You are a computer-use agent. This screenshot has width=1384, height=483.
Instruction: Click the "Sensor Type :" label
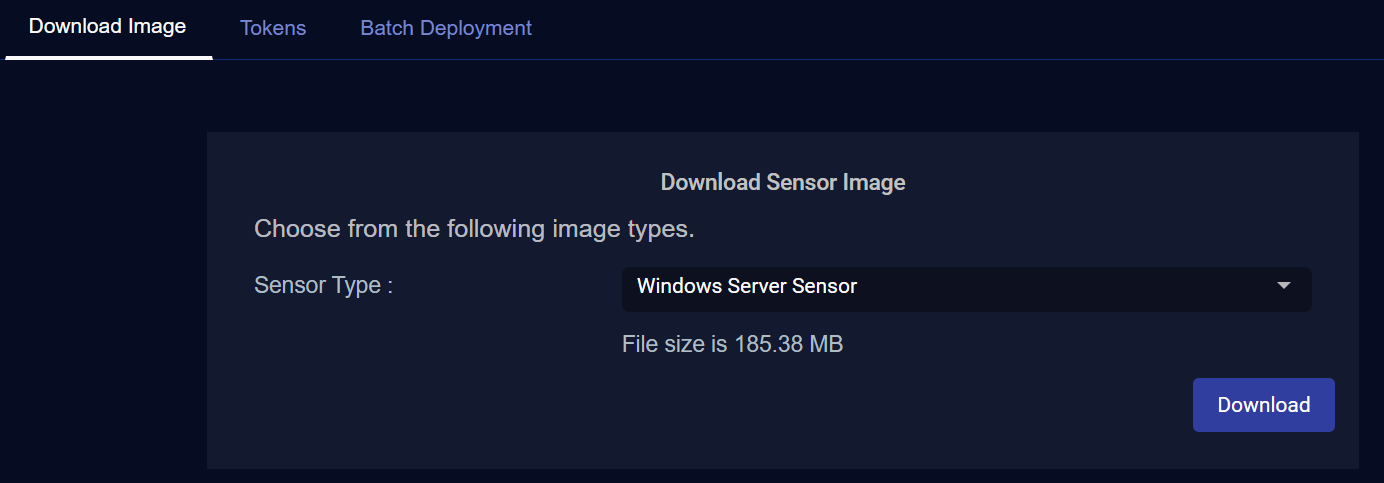click(x=324, y=285)
